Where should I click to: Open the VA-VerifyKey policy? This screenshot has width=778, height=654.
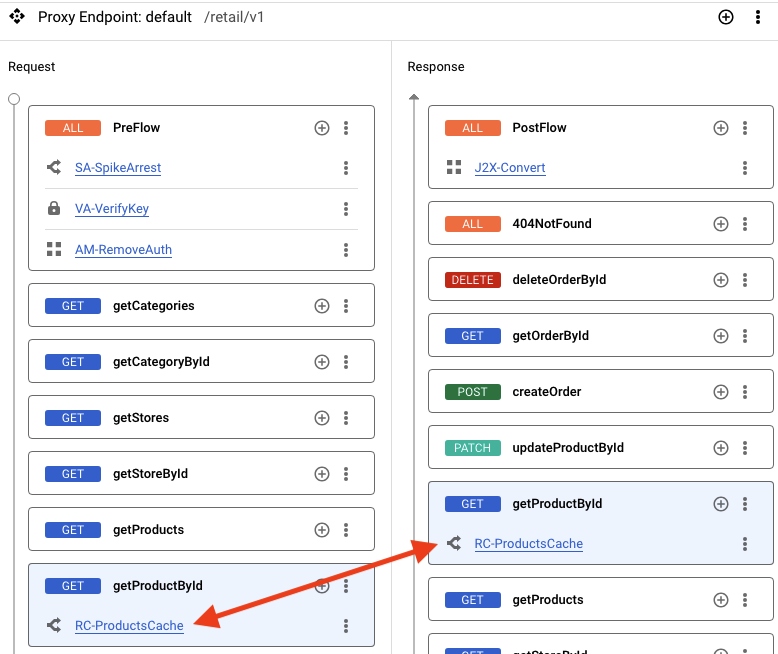click(112, 208)
